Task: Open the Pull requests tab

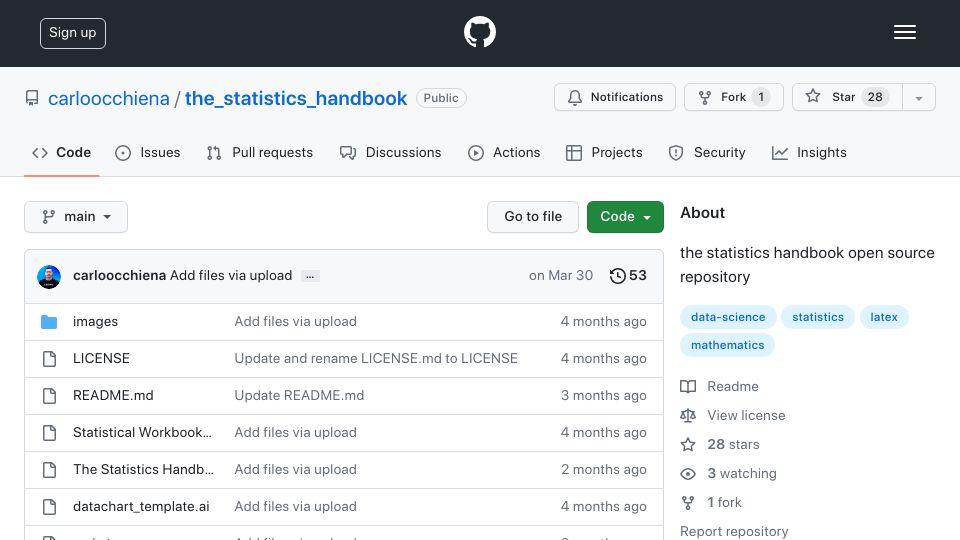Action: coord(260,152)
